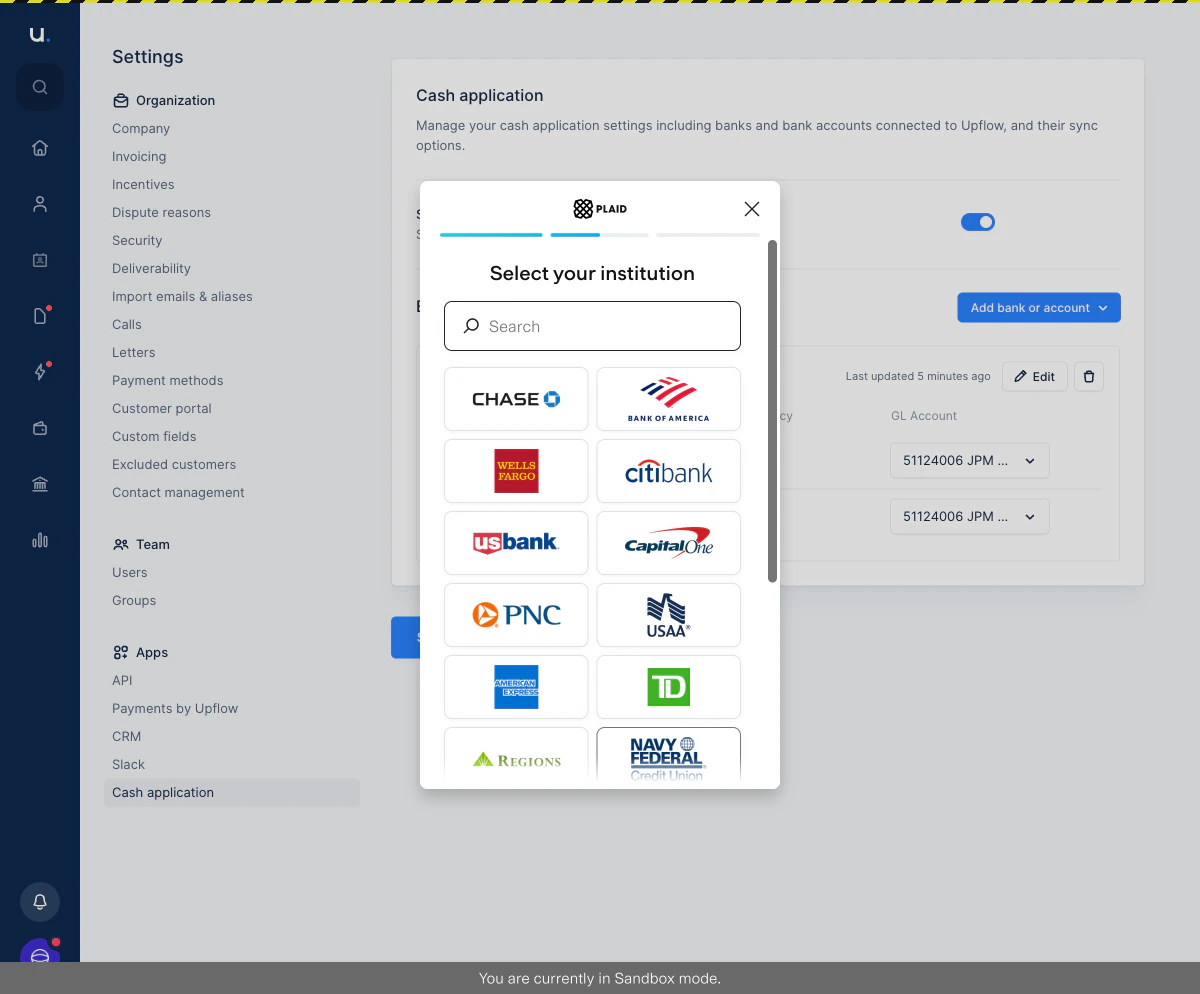The image size is (1200, 994).
Task: Select Bank of America institution tile
Action: 669,399
